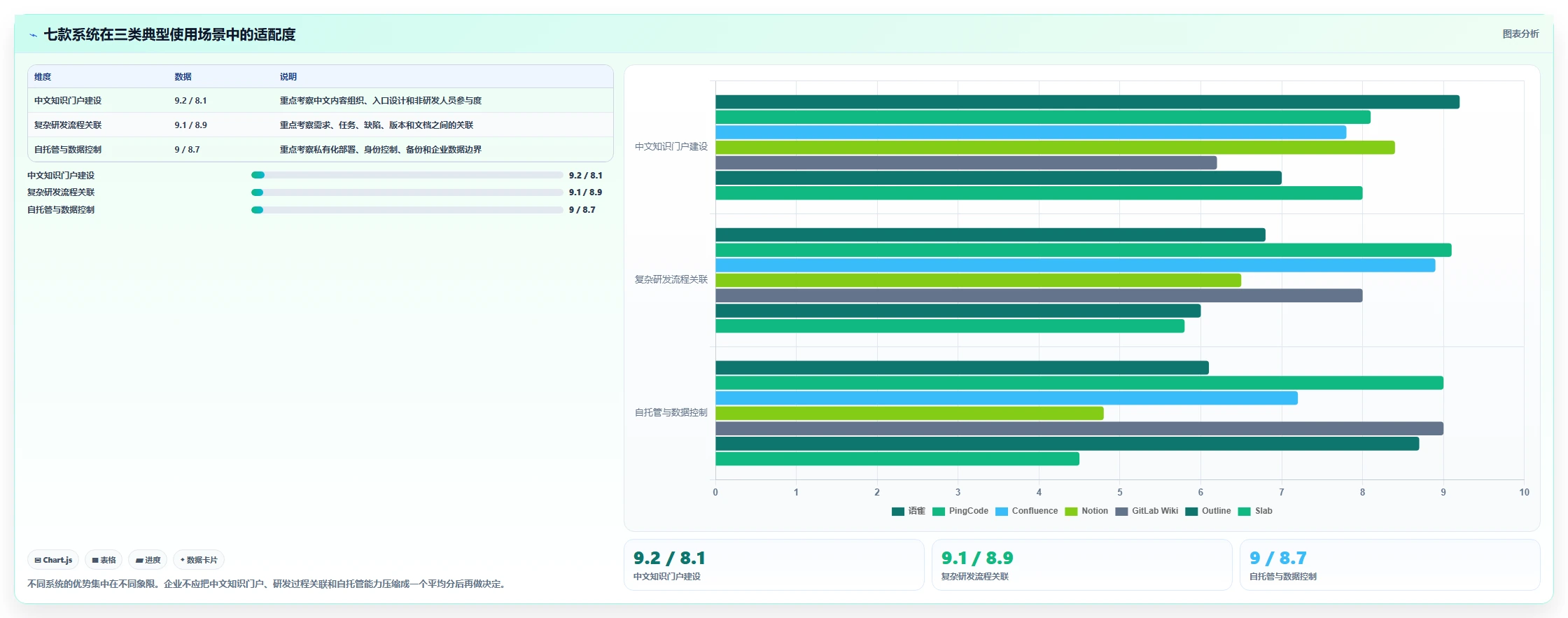1568x618 pixels.
Task: Click description starting 重点考察需求、任务
Action: pos(377,125)
